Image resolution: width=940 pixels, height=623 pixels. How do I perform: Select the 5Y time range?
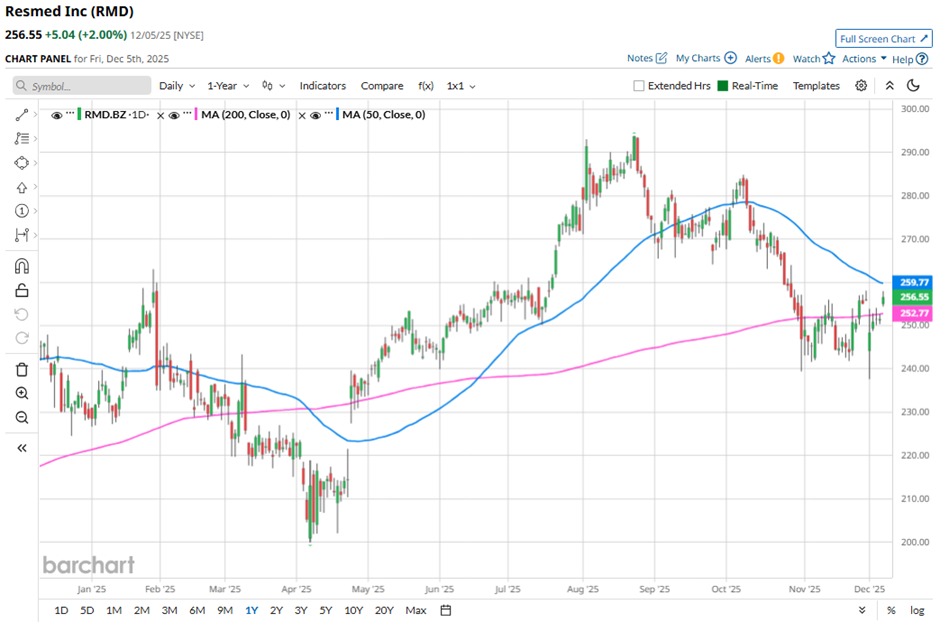point(326,610)
